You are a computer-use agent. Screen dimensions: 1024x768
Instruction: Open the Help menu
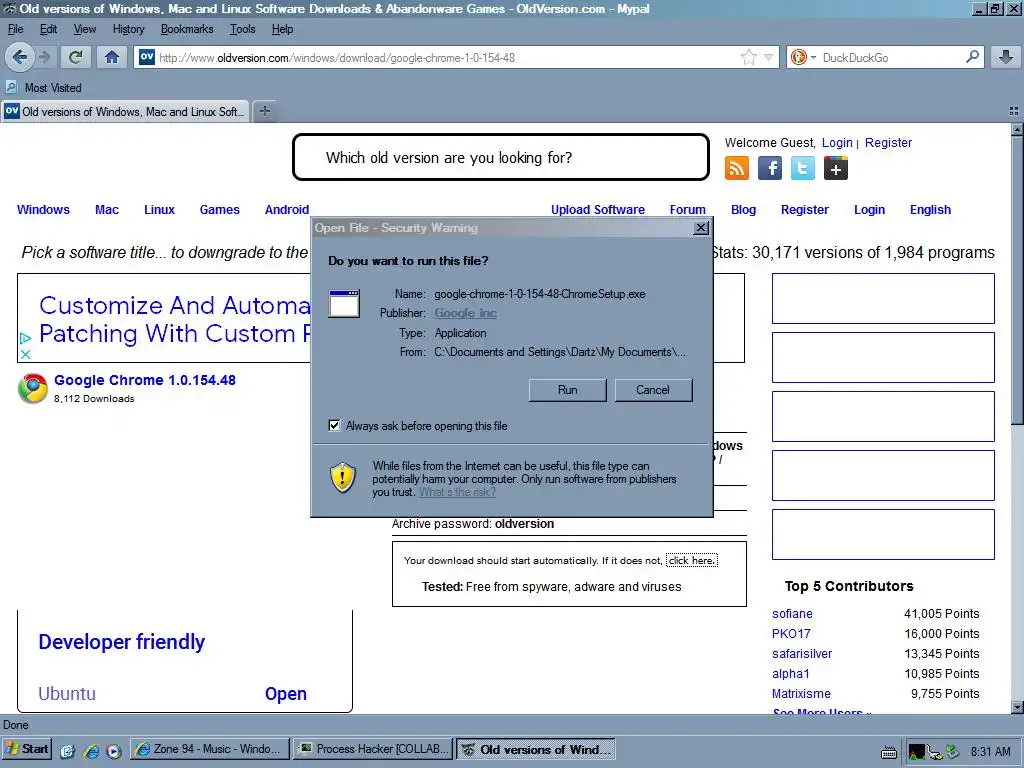(282, 29)
